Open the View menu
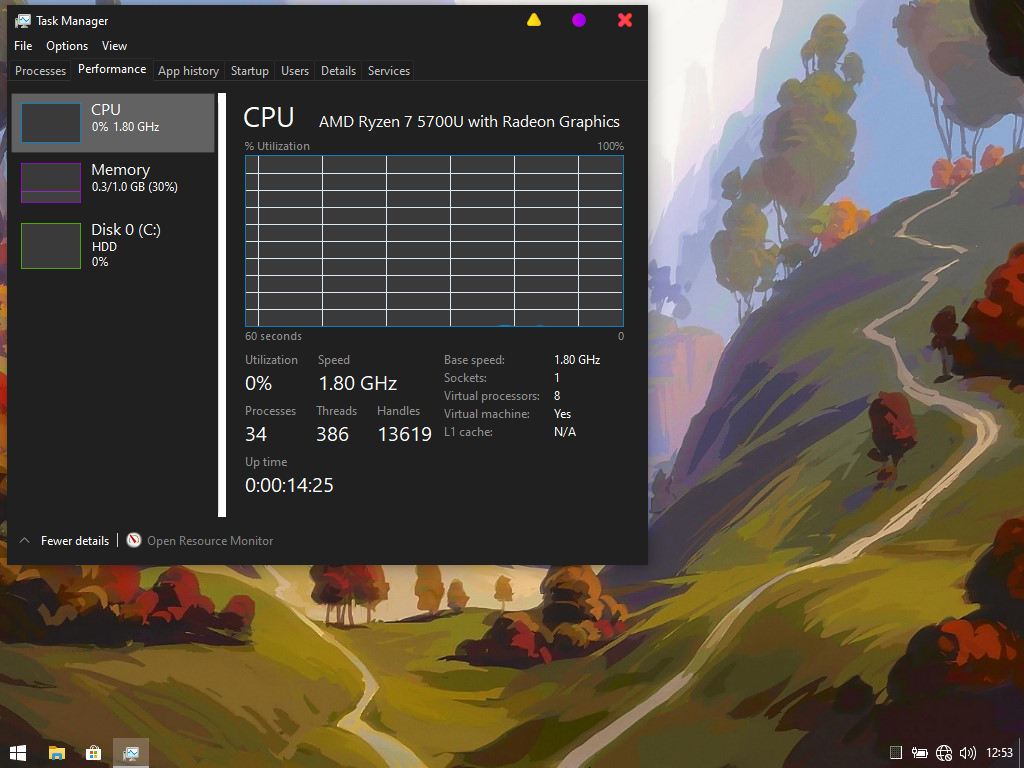1024x768 pixels. [114, 46]
